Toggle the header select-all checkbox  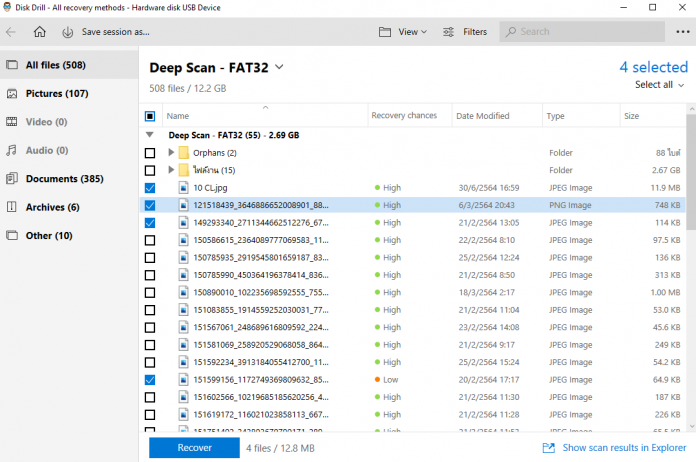150,116
